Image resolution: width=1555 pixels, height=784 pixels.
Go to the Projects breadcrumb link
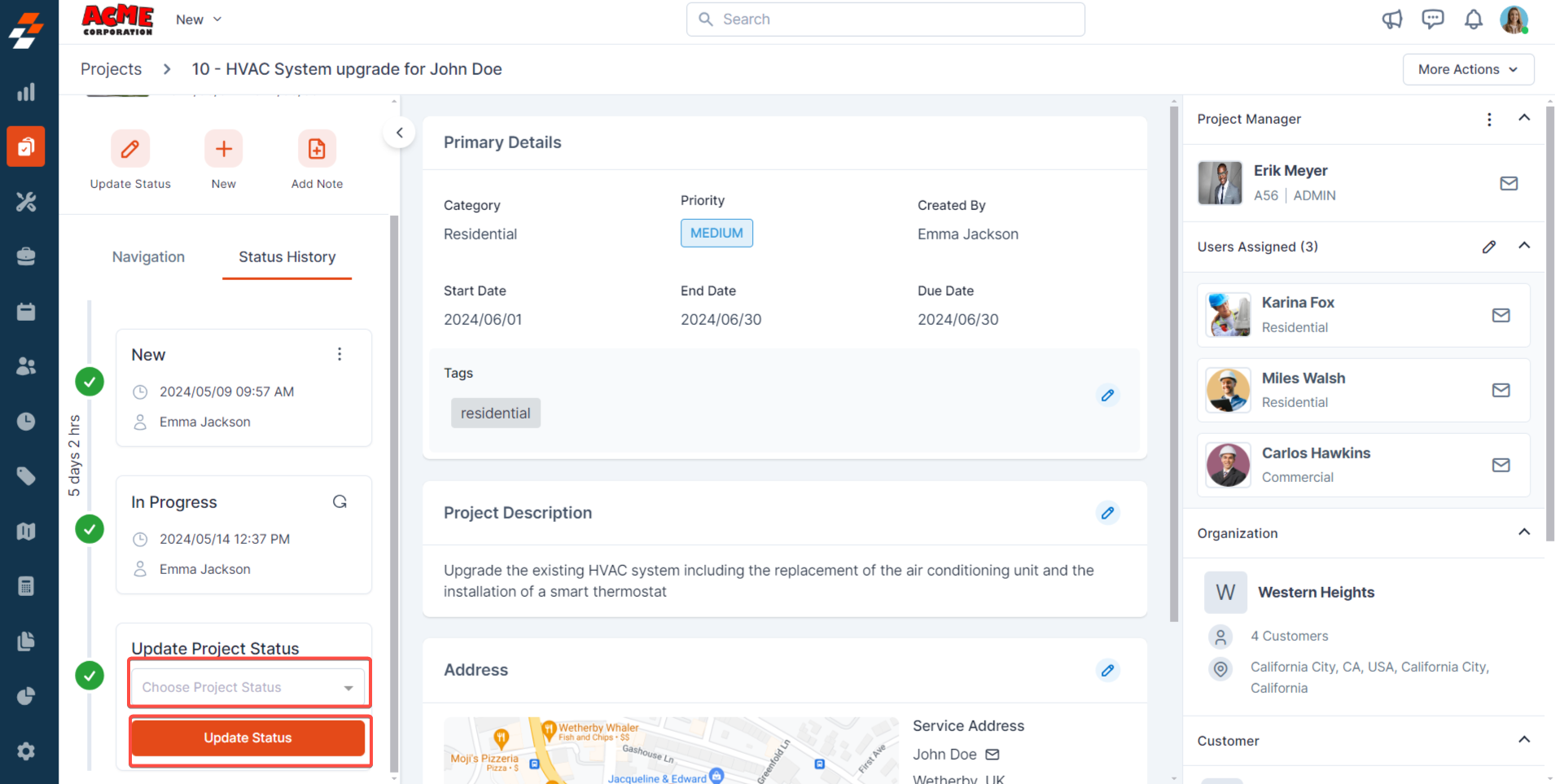pyautogui.click(x=111, y=69)
